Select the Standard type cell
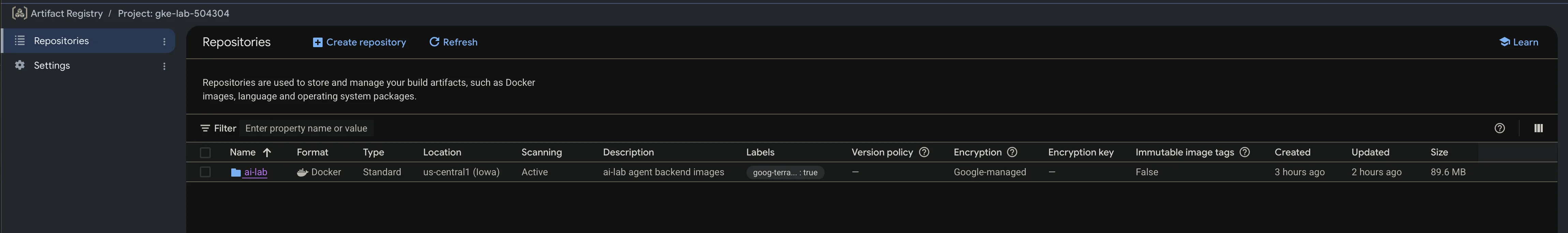 pos(382,172)
